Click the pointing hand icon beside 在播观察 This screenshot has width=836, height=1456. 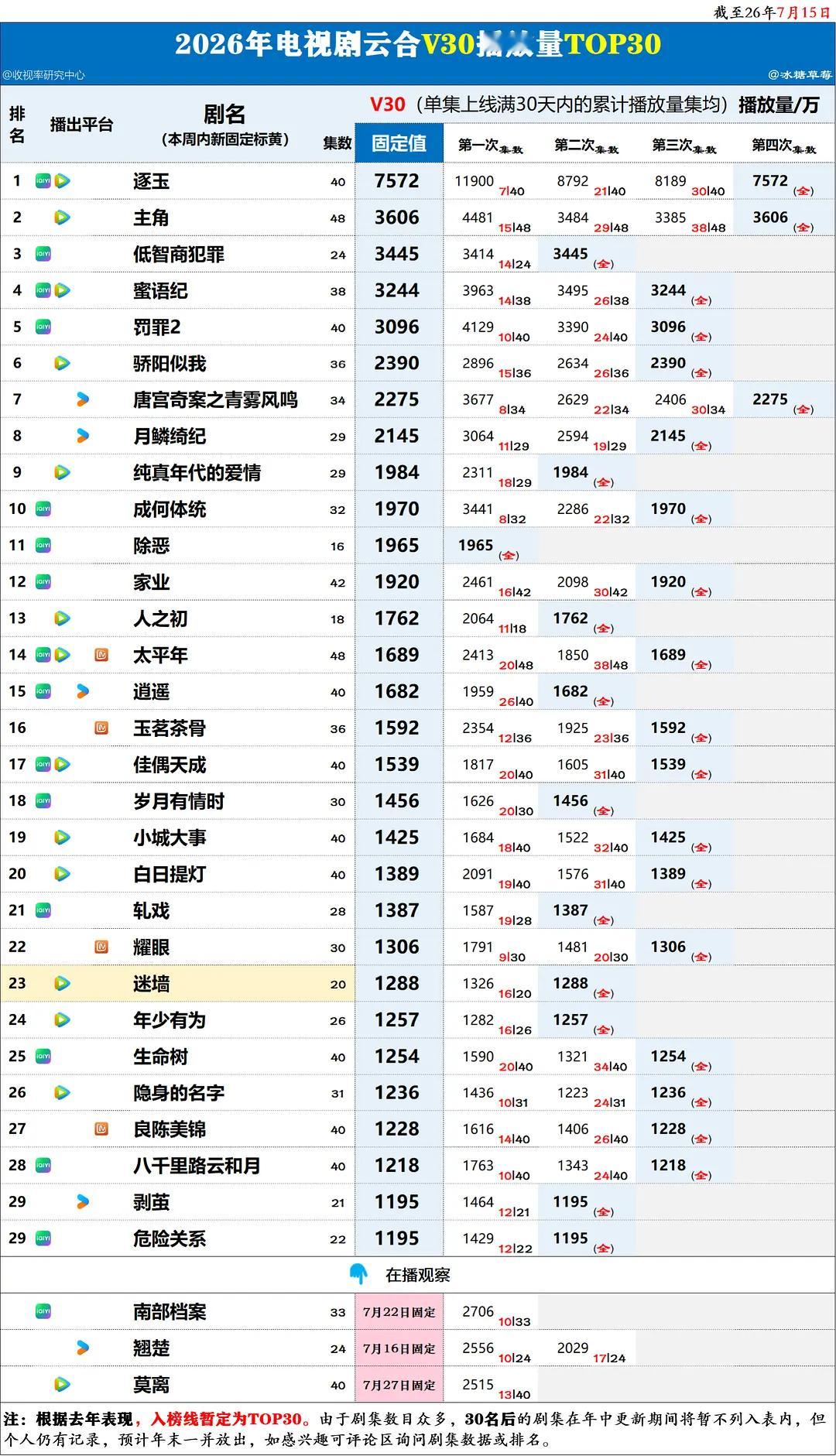click(358, 1274)
